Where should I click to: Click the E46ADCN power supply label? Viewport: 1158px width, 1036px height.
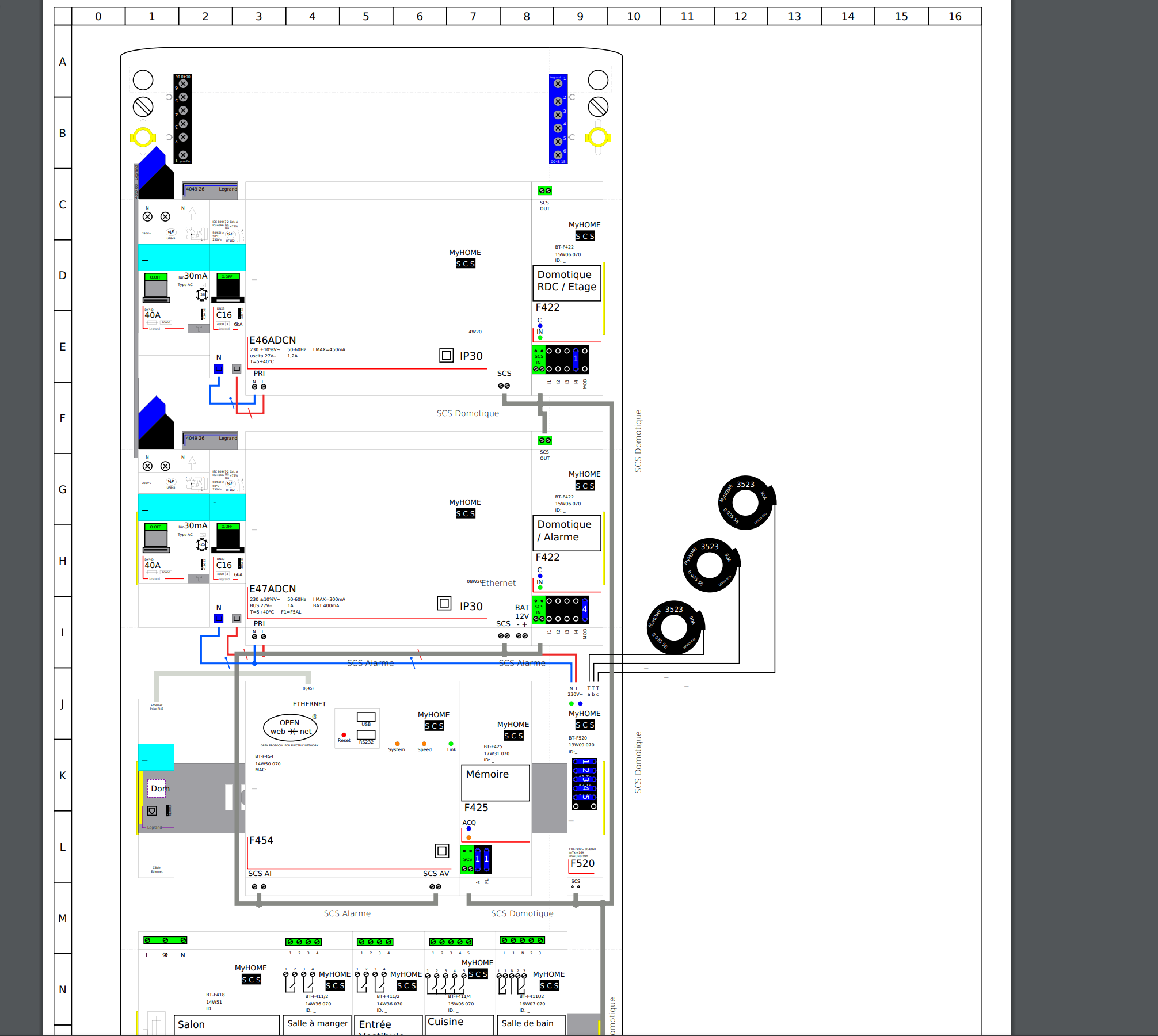[x=273, y=340]
